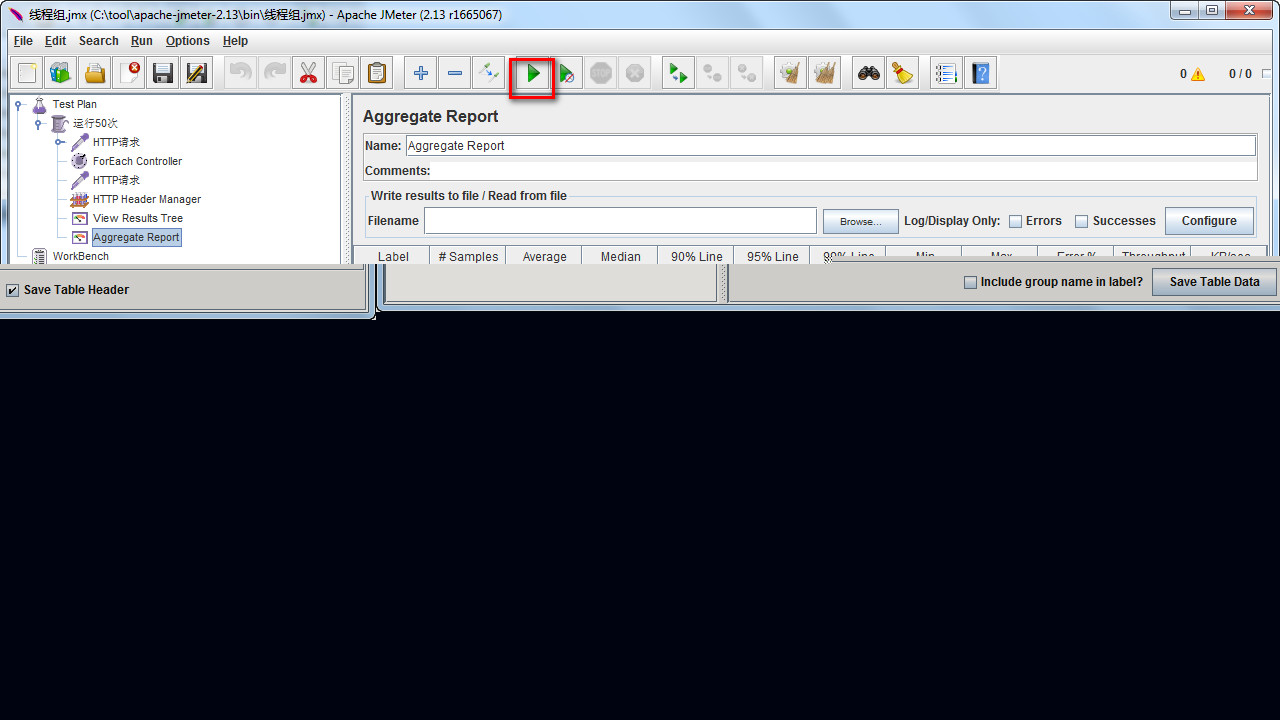Viewport: 1280px width, 720px height.
Task: Click the # Samples column header
Action: tap(468, 256)
